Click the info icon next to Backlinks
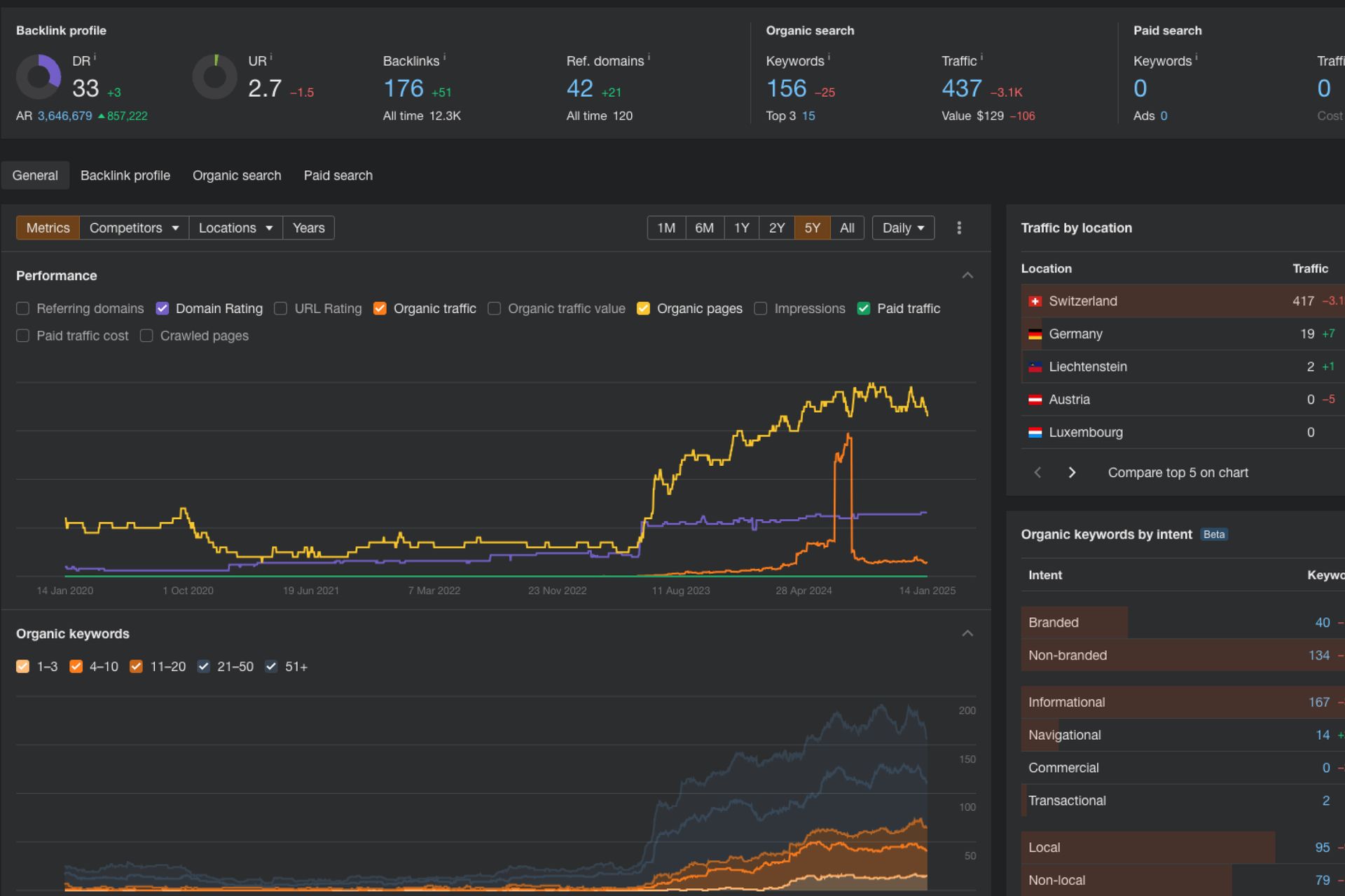 444,57
